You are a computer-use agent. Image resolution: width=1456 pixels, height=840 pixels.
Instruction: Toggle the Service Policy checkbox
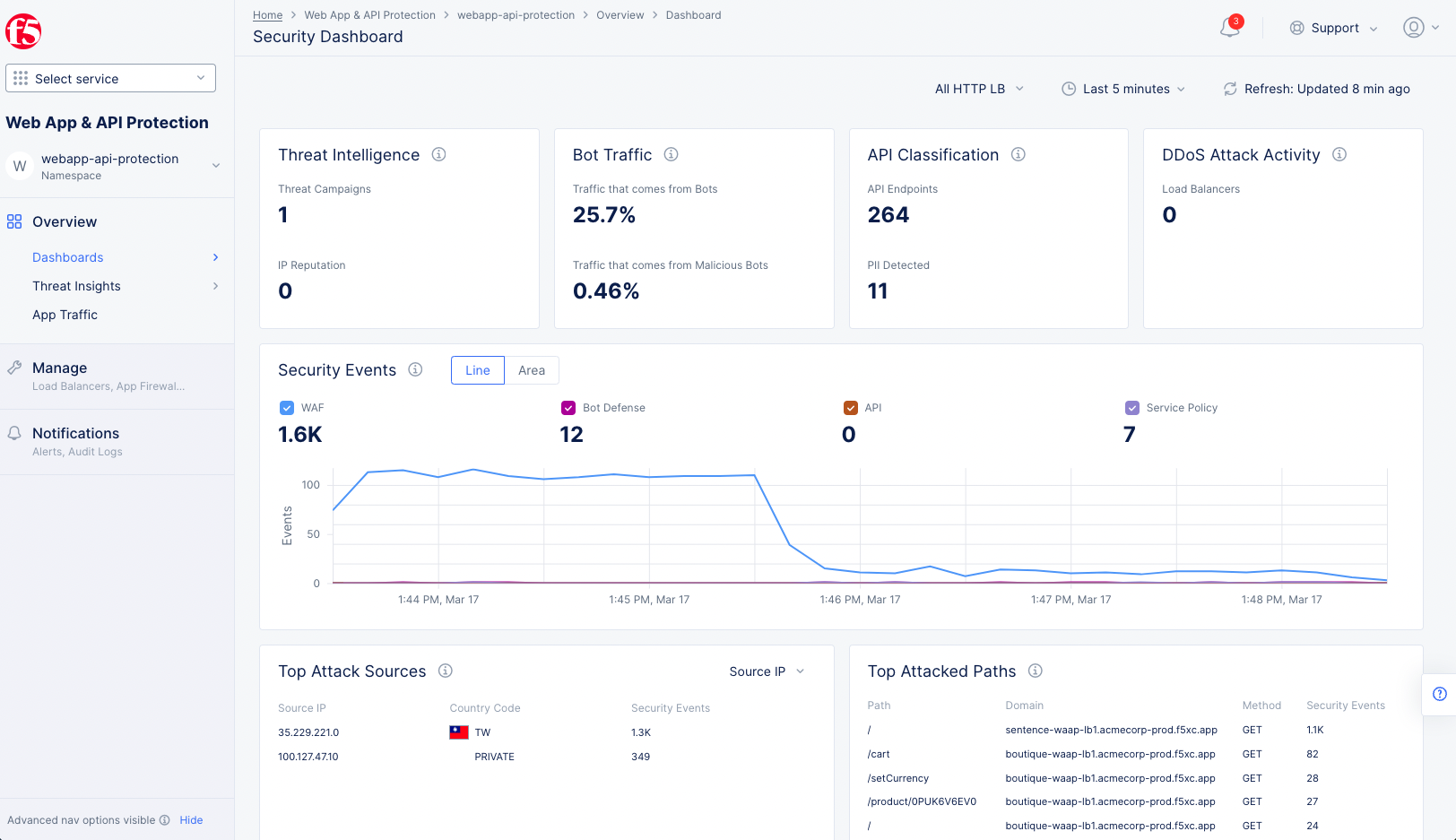[x=1131, y=407]
